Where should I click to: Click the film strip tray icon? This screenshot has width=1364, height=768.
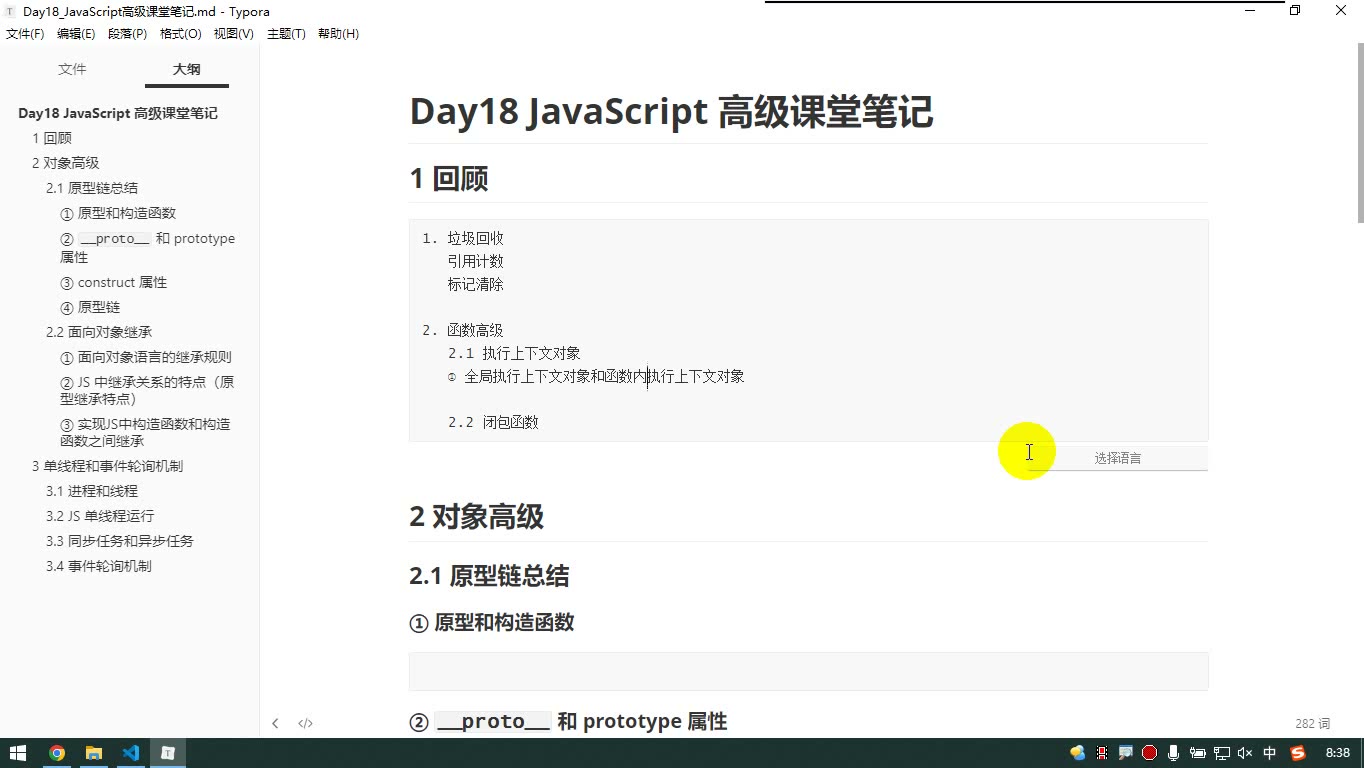(x=1102, y=753)
